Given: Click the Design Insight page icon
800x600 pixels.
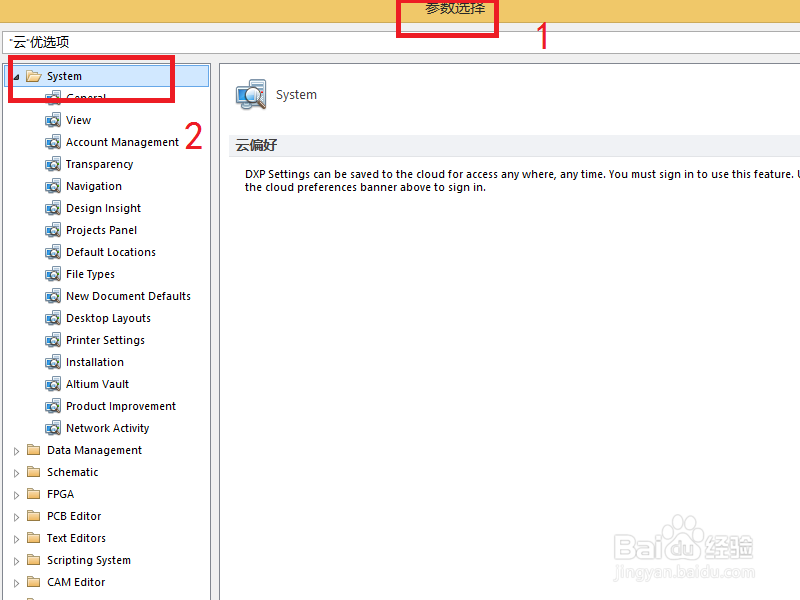Looking at the screenshot, I should click(53, 208).
